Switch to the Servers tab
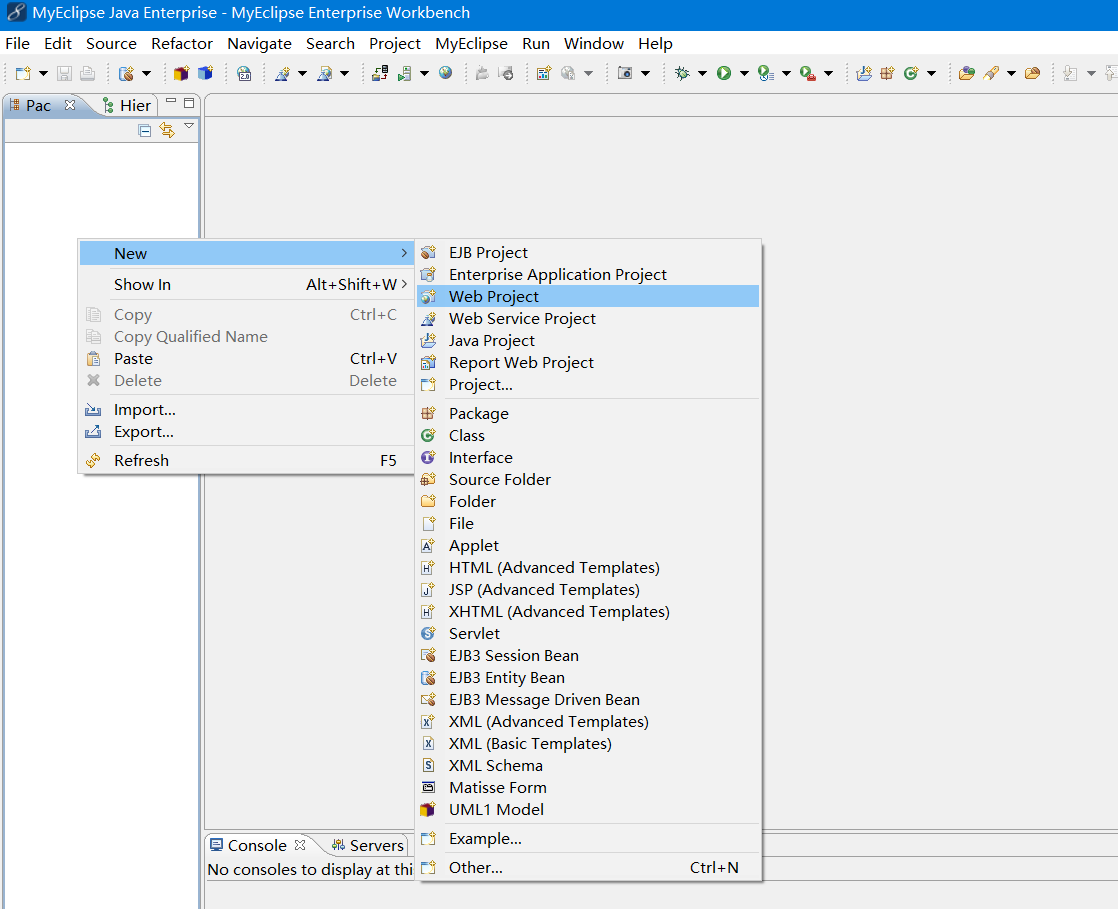Image resolution: width=1118 pixels, height=909 pixels. 368,846
